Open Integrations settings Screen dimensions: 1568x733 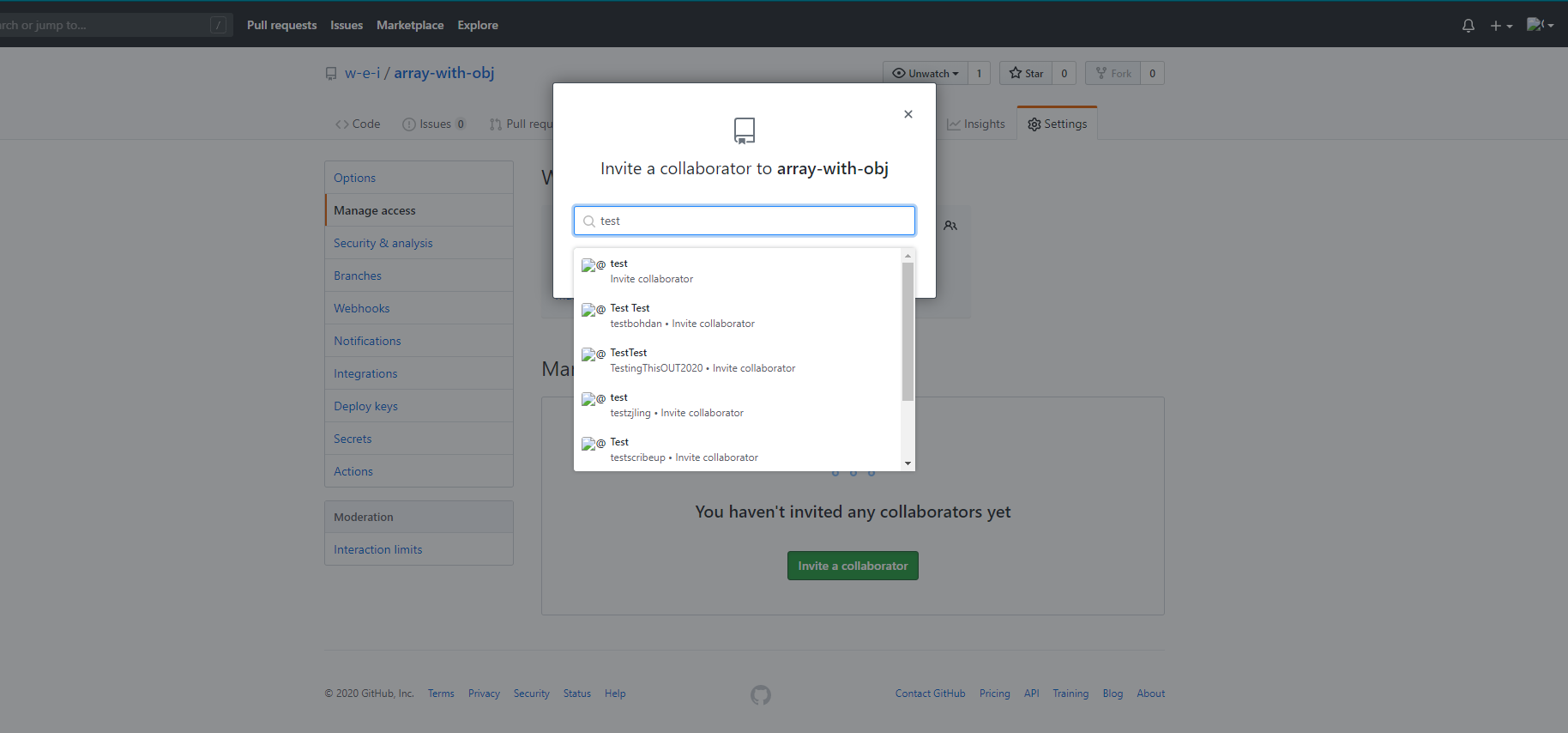[419, 373]
